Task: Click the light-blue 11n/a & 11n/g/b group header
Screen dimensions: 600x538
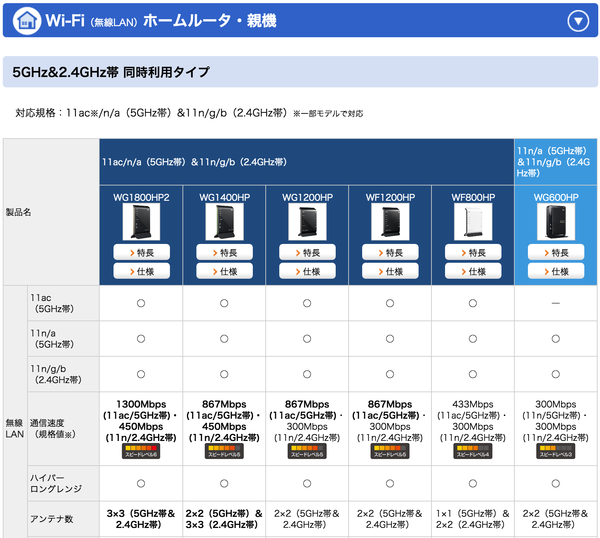Action: coord(556,162)
